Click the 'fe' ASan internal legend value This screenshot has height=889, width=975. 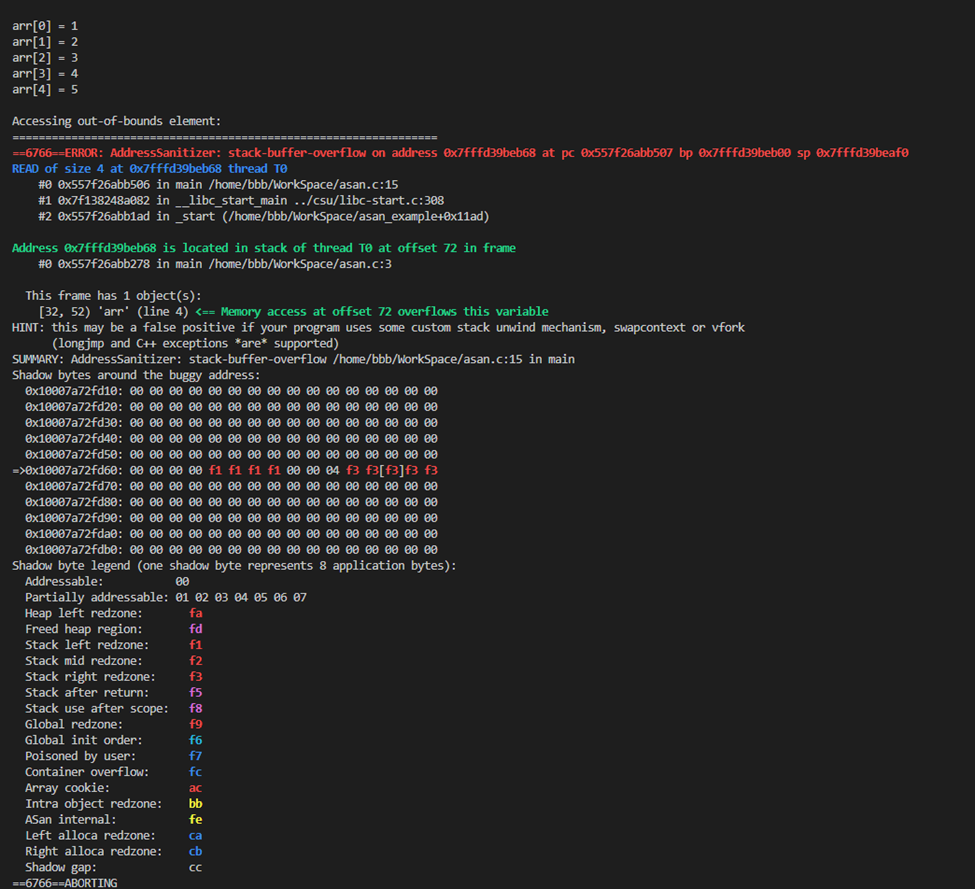195,820
